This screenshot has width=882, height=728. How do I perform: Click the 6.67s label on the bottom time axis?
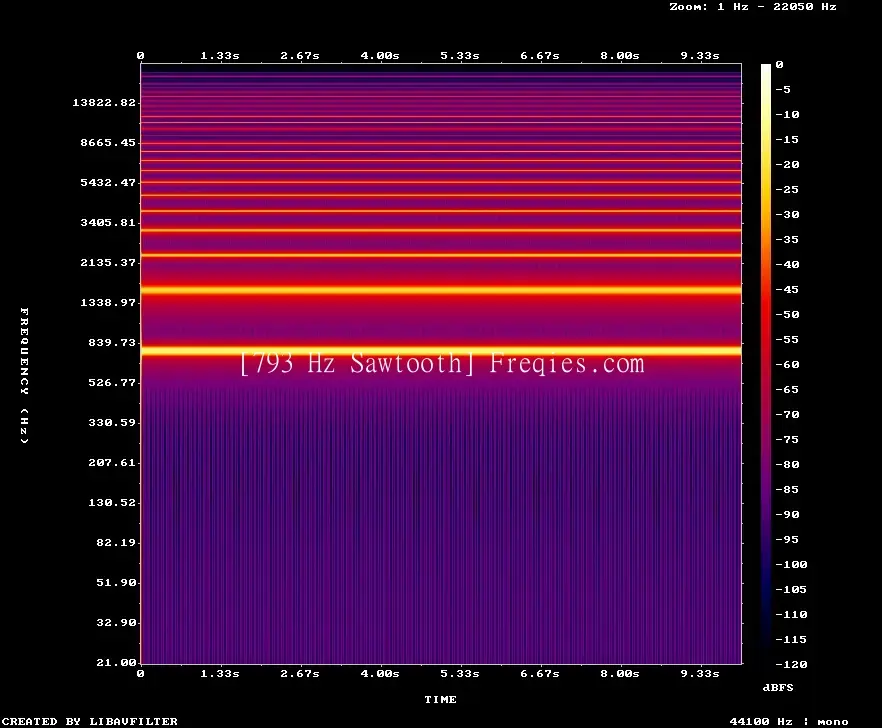coord(539,673)
